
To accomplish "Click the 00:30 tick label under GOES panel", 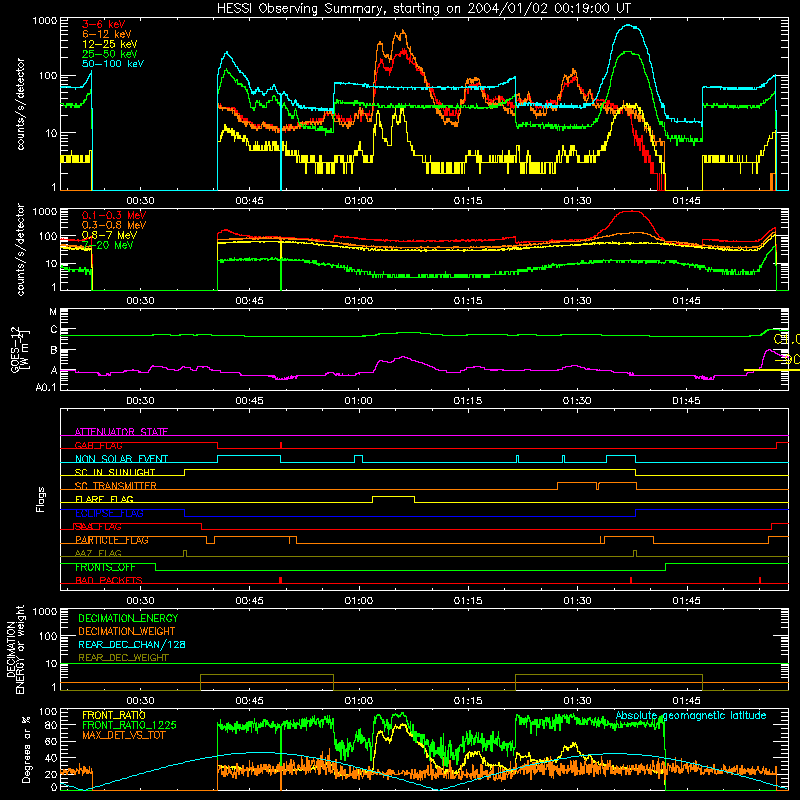I will point(140,401).
